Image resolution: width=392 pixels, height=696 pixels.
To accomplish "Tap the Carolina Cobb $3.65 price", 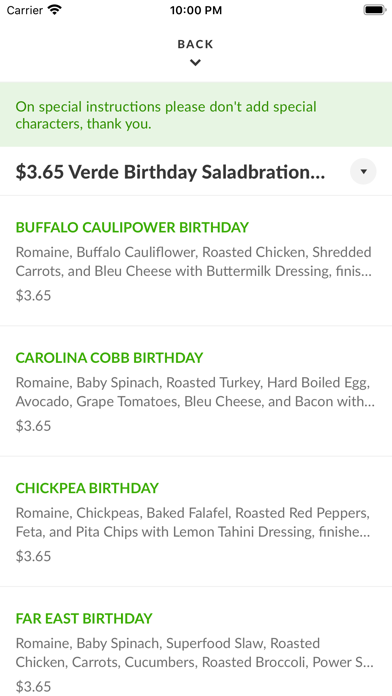I will [x=33, y=426].
